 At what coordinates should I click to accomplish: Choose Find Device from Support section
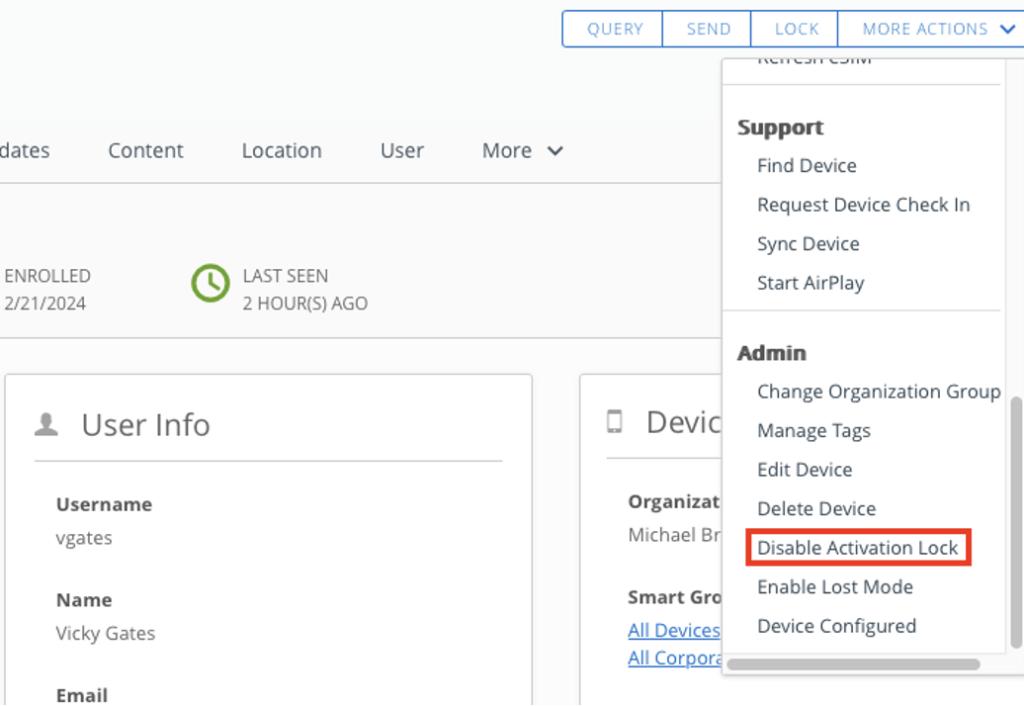coord(806,166)
